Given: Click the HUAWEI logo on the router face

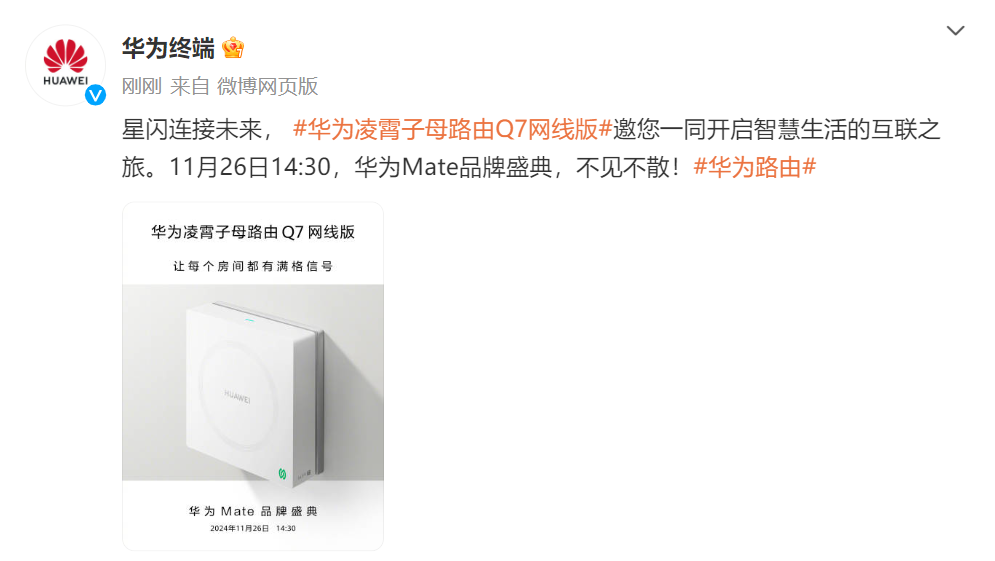Looking at the screenshot, I should pos(237,397).
